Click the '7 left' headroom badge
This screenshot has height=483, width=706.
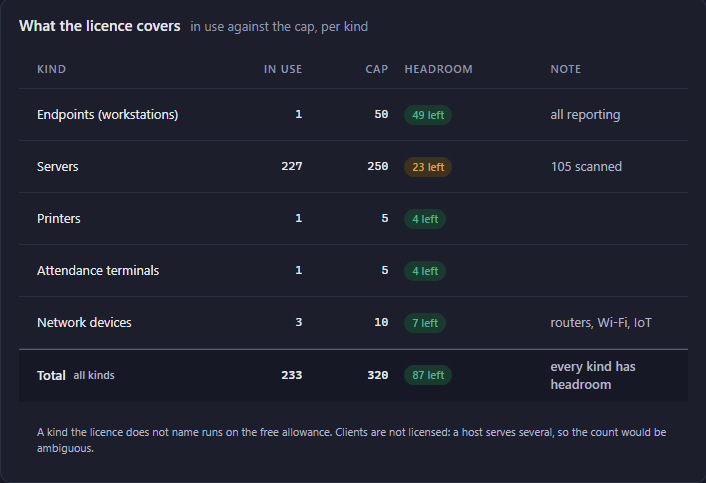pos(425,323)
